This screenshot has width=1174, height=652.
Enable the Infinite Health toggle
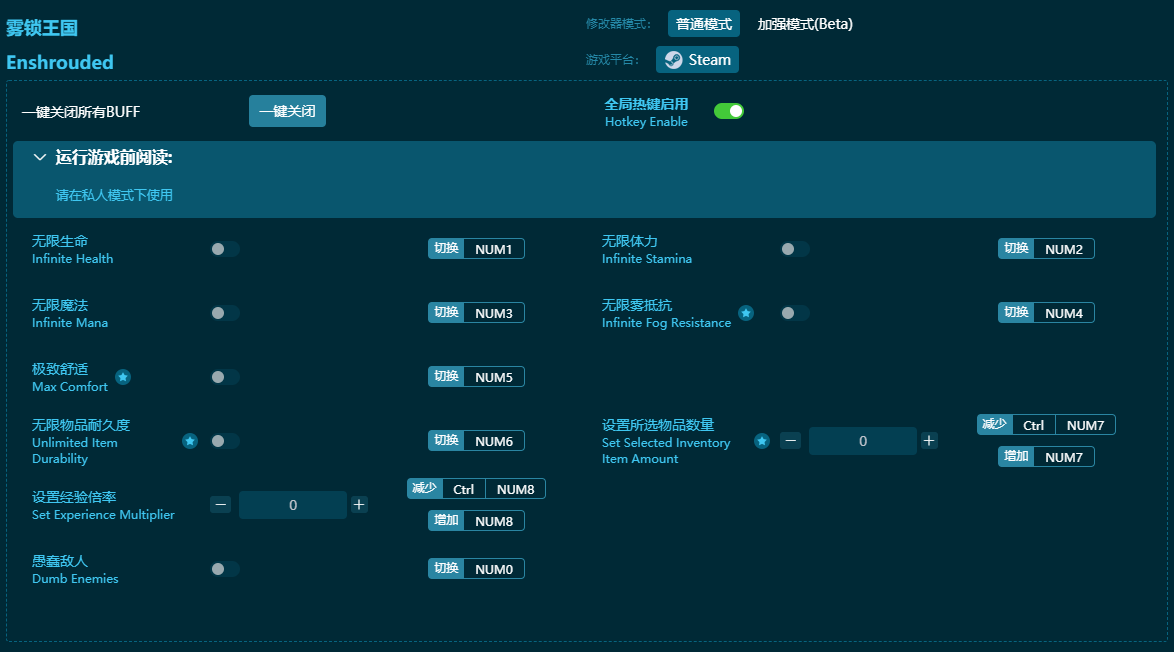tap(225, 249)
